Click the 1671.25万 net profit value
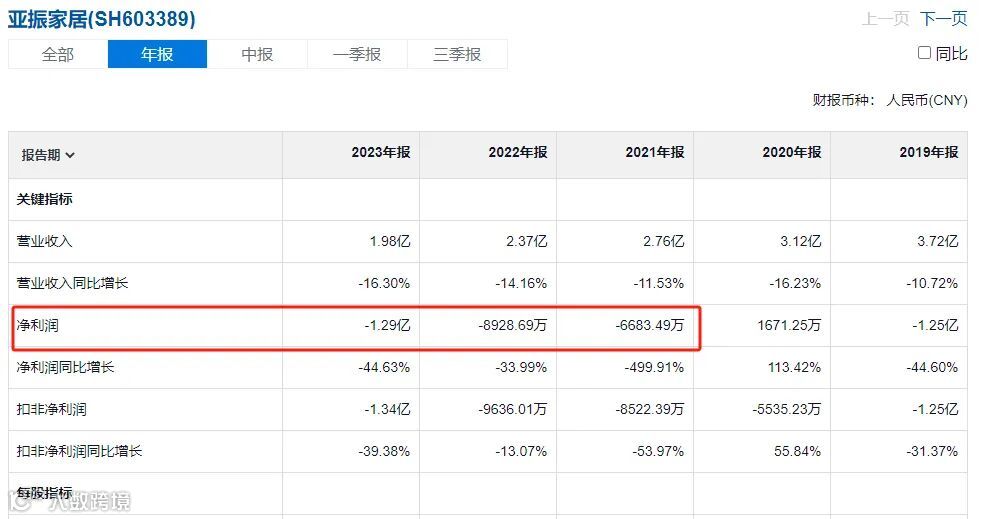This screenshot has height=519, width=1003. coord(789,325)
